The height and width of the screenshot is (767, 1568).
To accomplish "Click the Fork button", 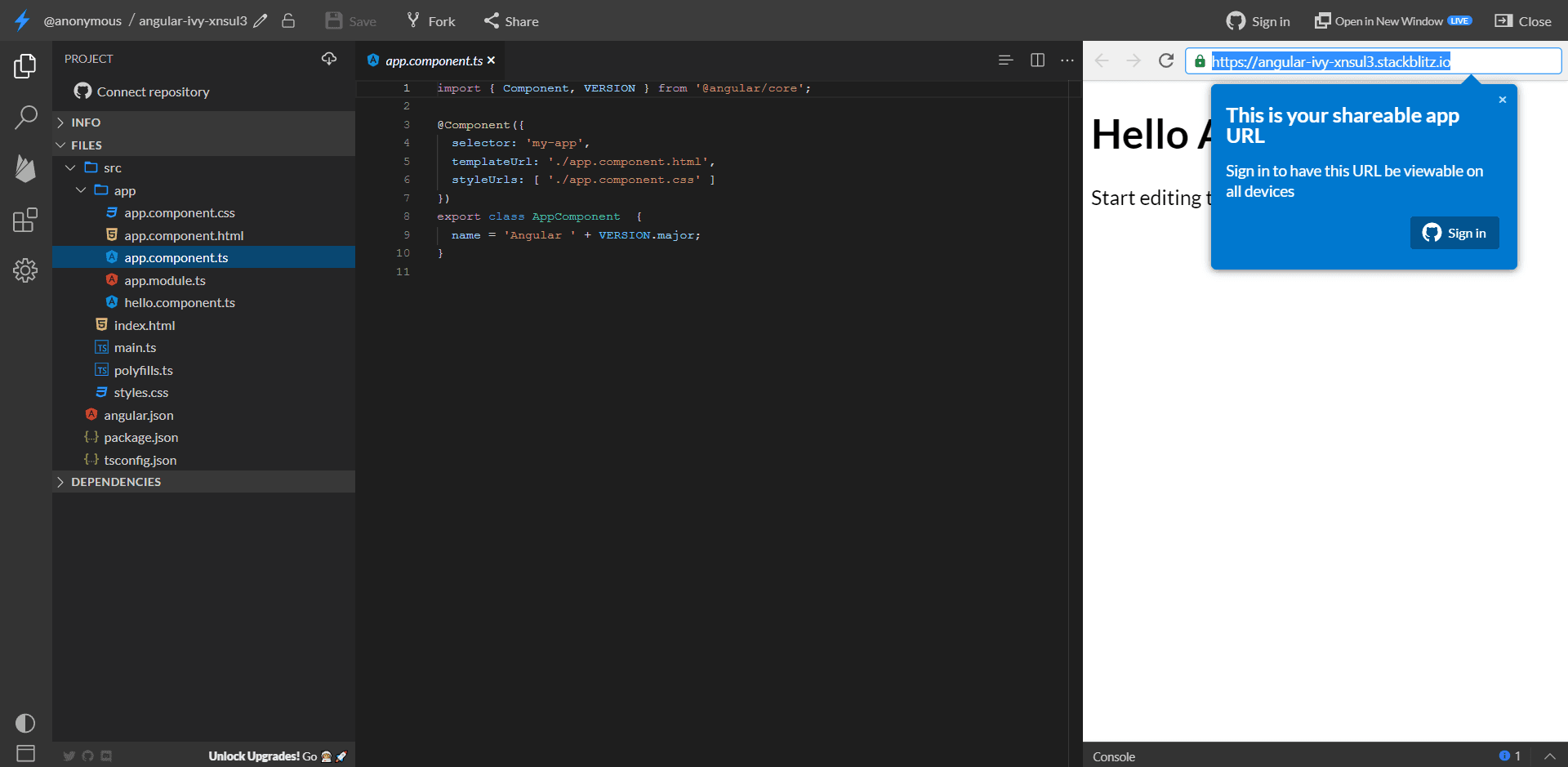I will point(431,21).
